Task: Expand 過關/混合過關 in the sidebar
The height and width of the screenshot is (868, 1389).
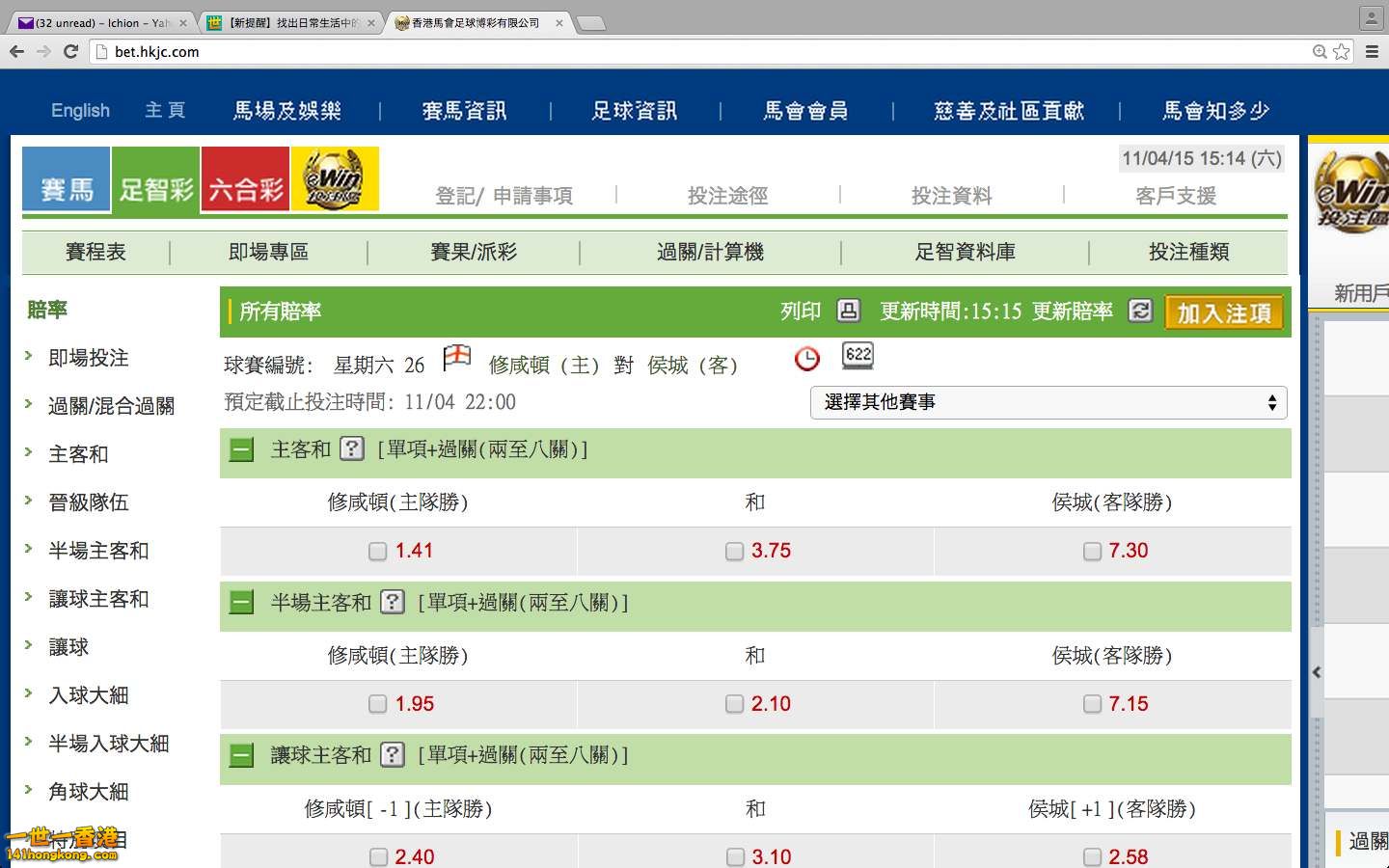Action: [111, 406]
